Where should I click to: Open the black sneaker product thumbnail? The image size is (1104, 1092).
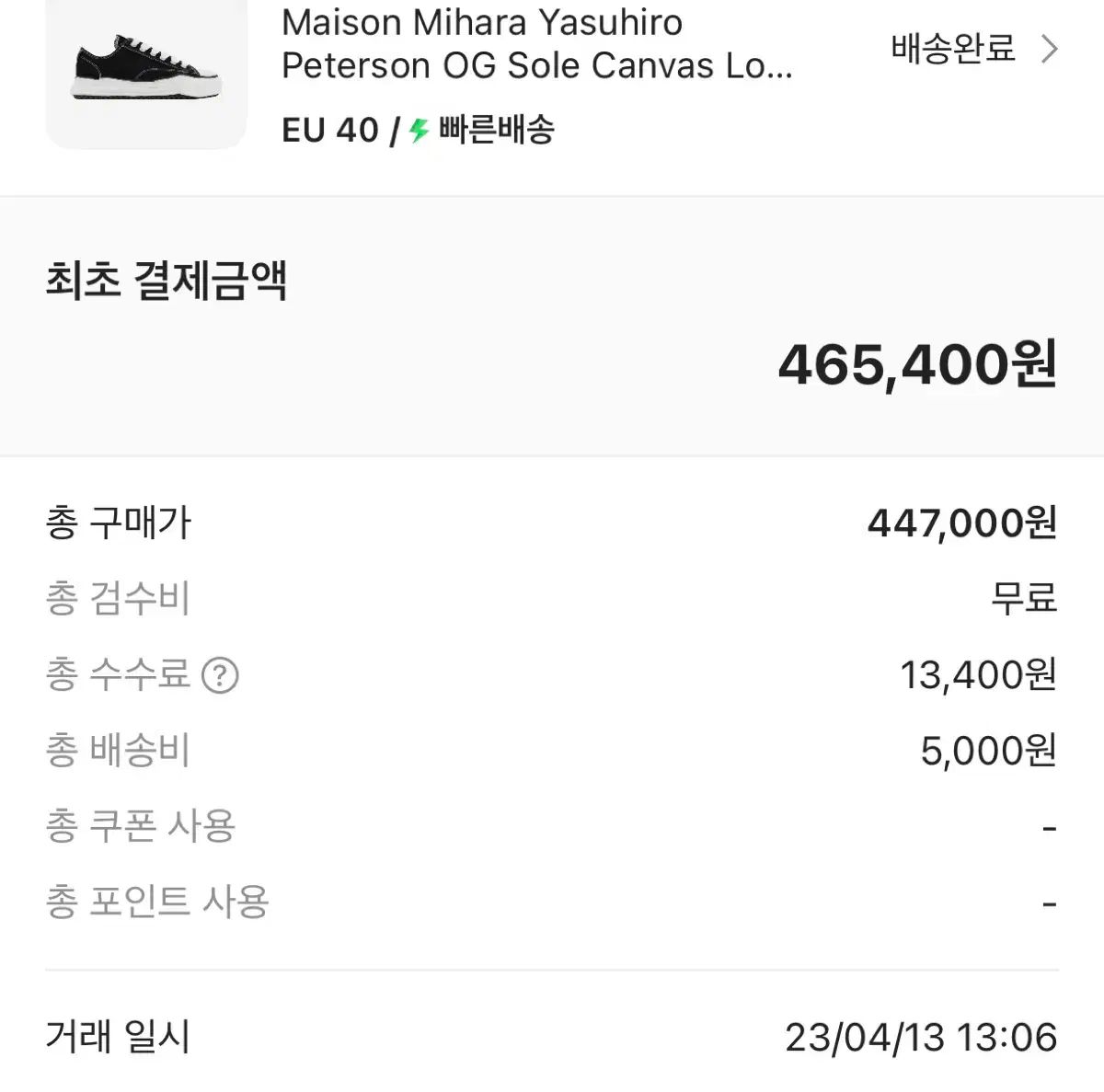(x=146, y=70)
